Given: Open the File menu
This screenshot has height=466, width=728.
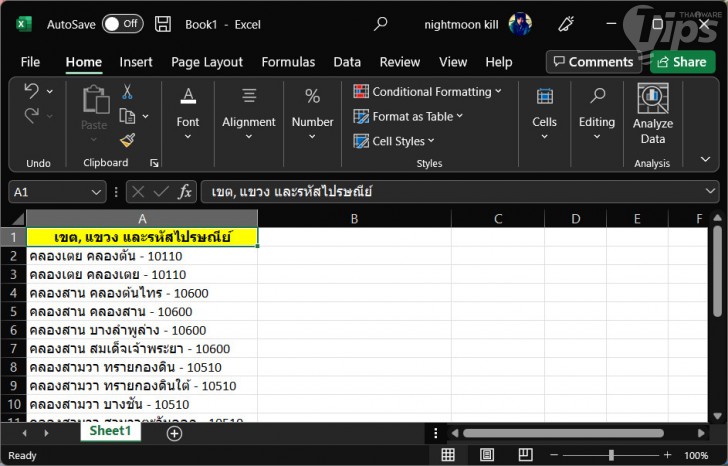Looking at the screenshot, I should 30,62.
